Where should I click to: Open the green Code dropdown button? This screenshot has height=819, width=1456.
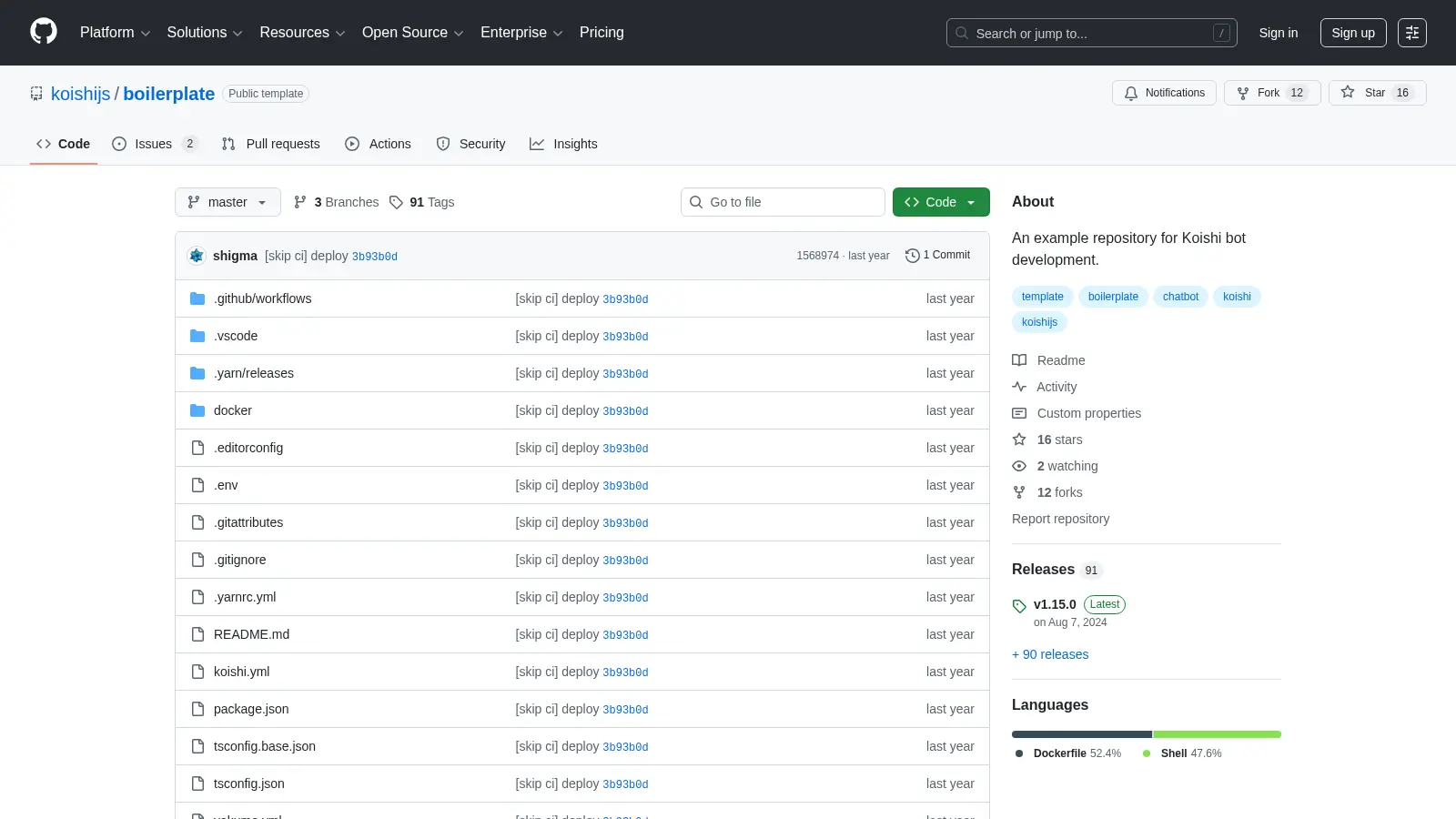point(941,202)
